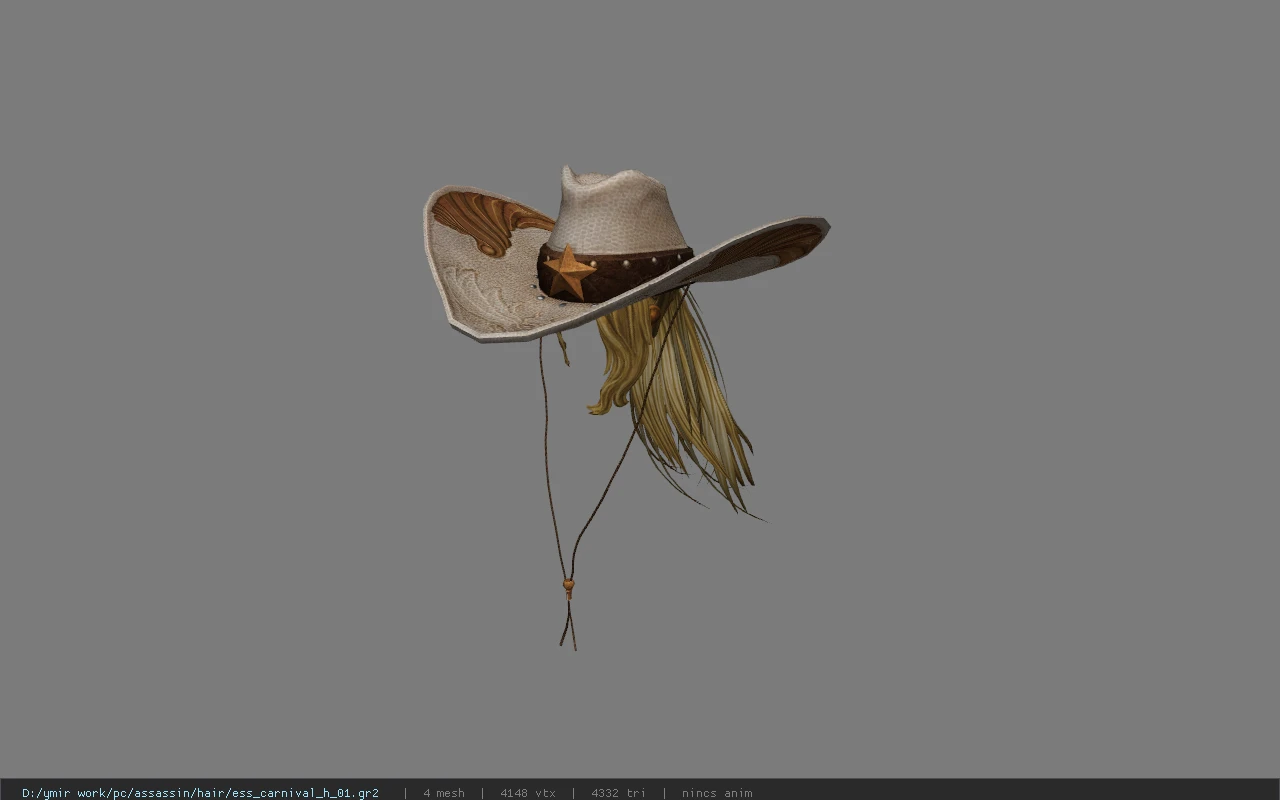Click the '4 mesh' status entry
Screen dimensions: 1280x800
tap(444, 793)
